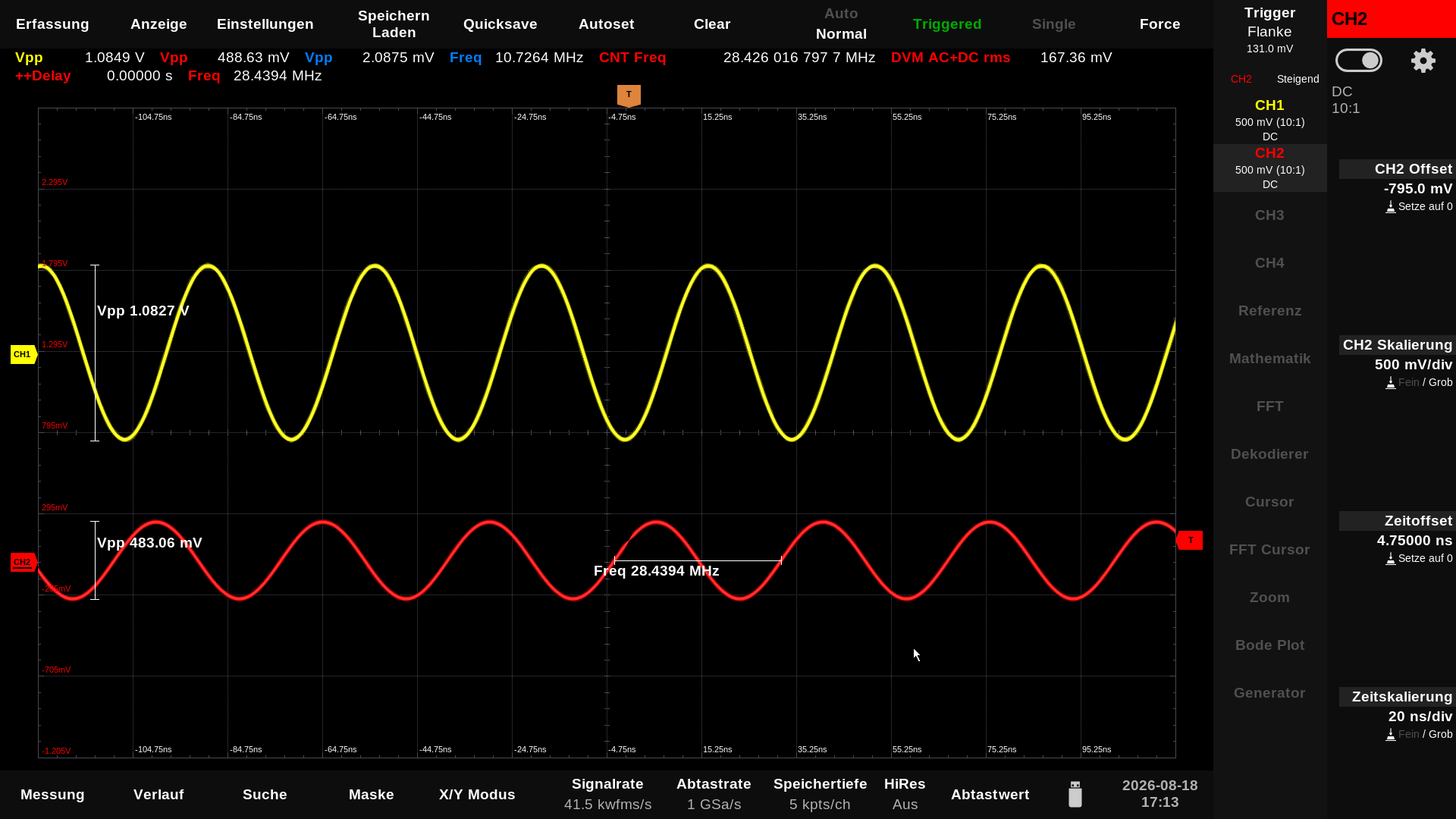The height and width of the screenshot is (819, 1456).
Task: Click the Vpp 483.06 mV waveform annotation
Action: coord(149,543)
